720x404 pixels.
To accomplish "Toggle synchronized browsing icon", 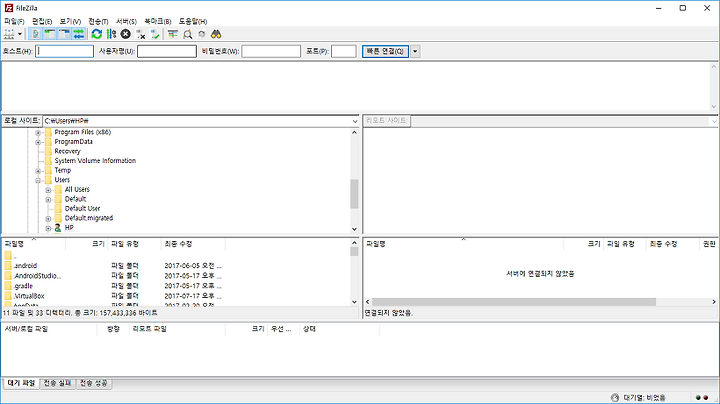I will [x=202, y=34].
